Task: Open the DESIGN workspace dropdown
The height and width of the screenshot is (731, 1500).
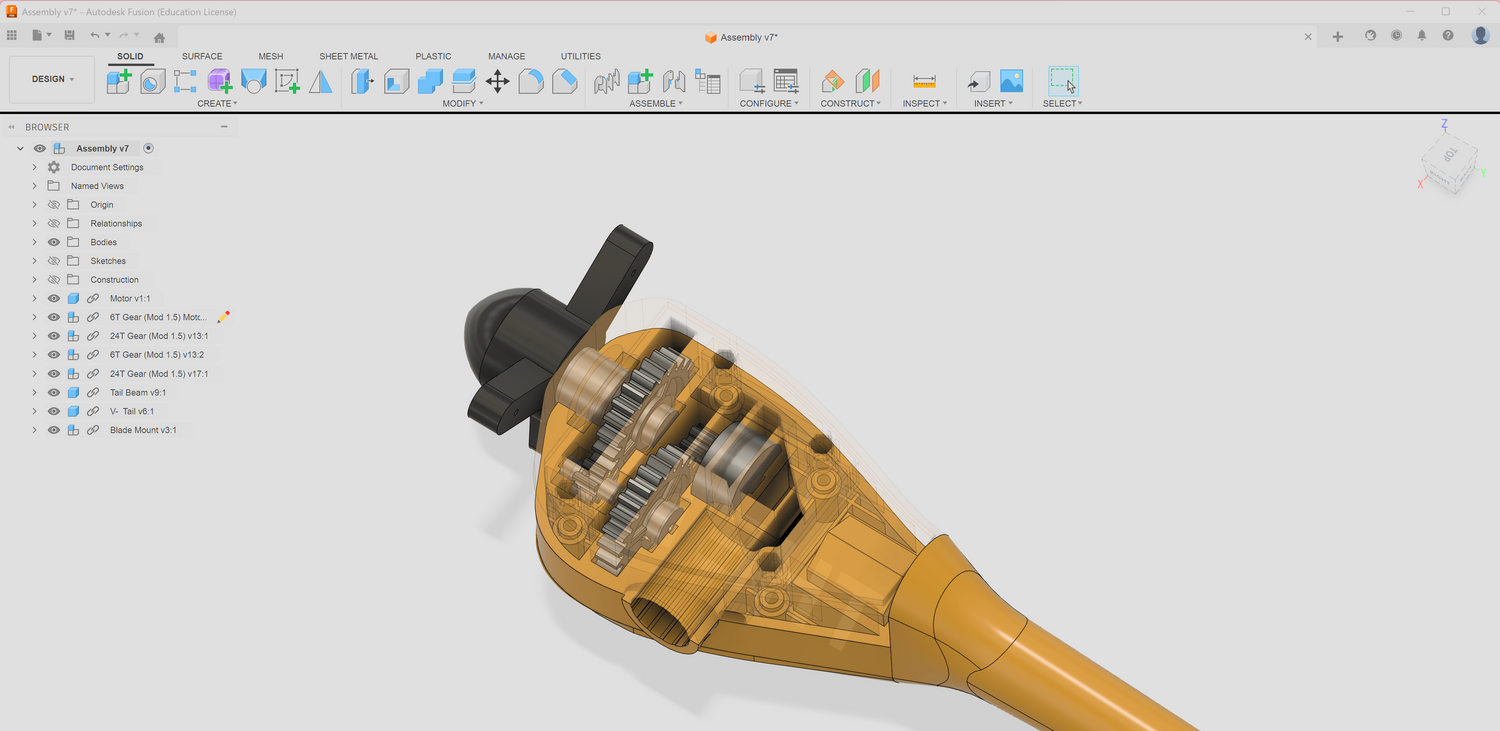Action: (52, 79)
